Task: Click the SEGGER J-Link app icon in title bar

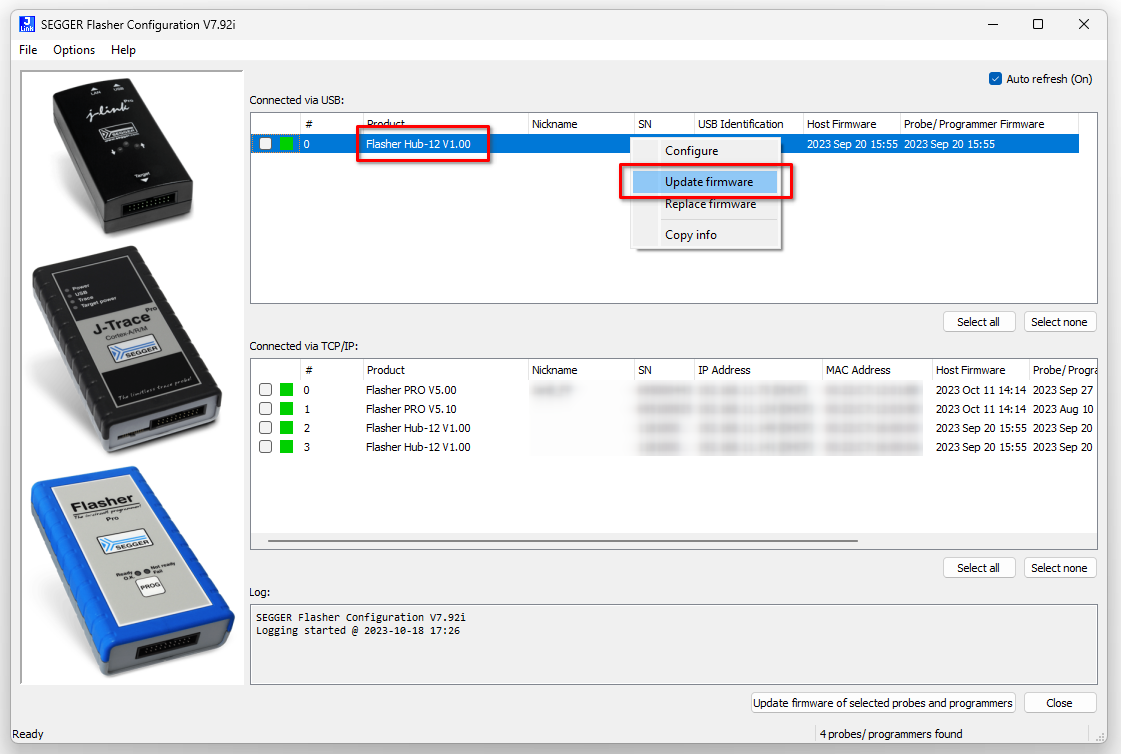Action: pos(27,23)
